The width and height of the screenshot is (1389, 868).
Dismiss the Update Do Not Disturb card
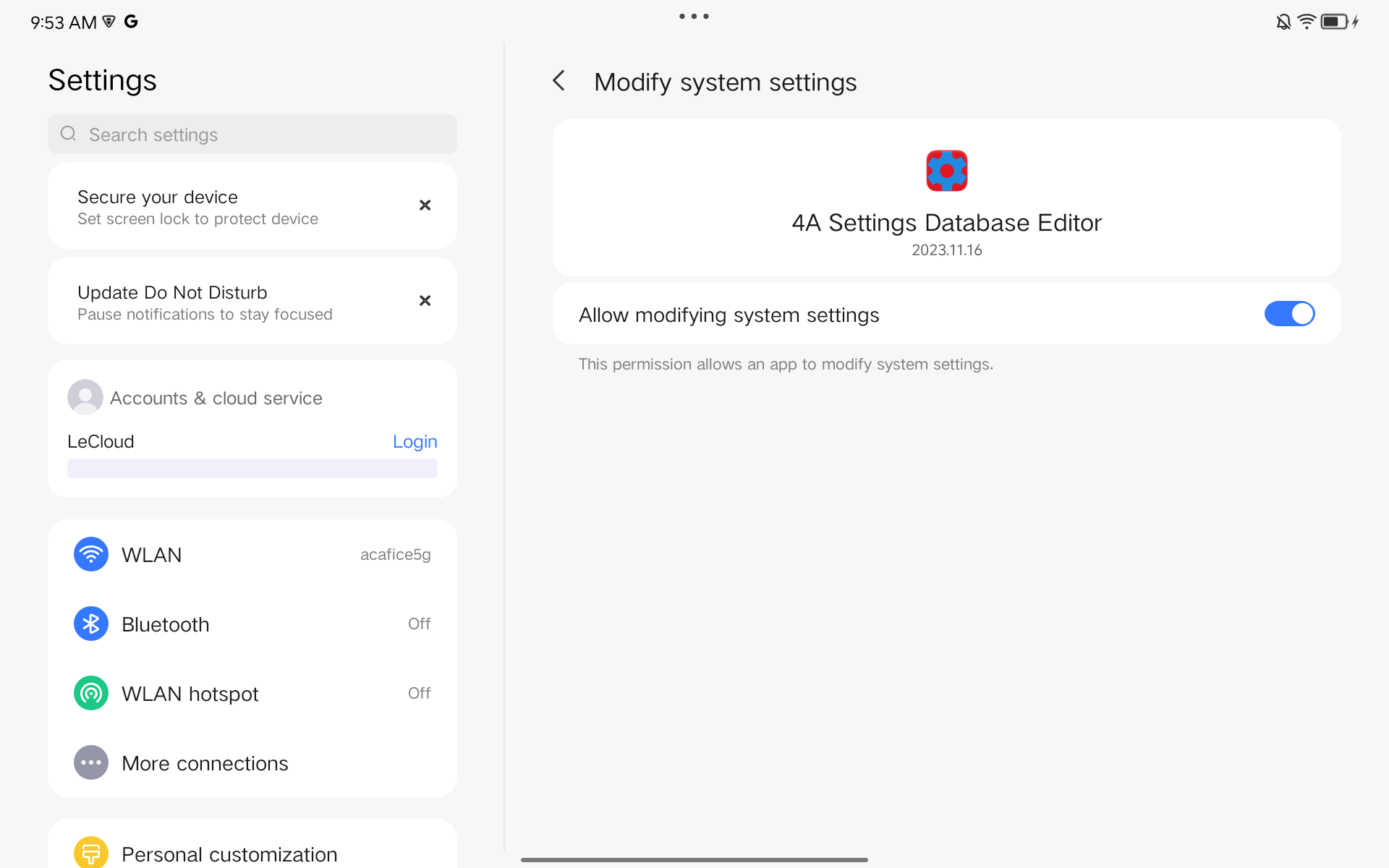coord(425,301)
